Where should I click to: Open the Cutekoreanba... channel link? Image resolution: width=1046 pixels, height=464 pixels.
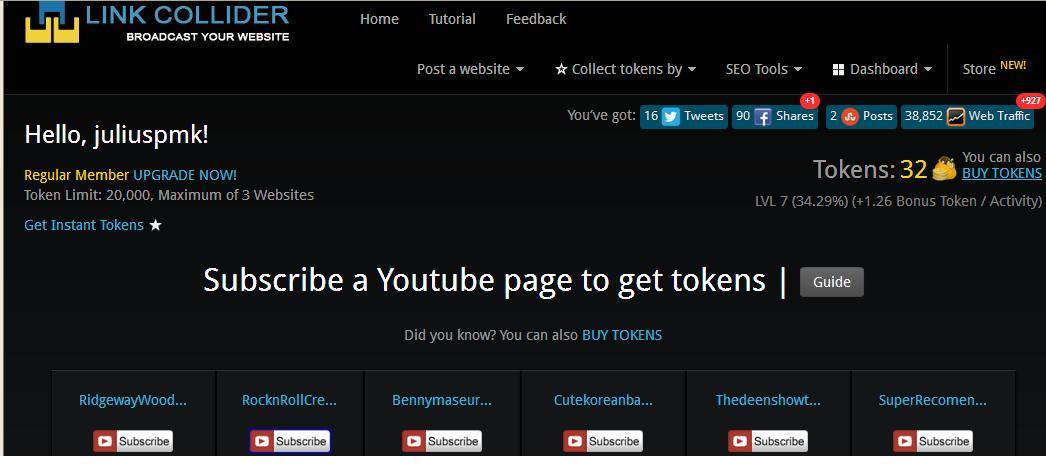(x=603, y=401)
